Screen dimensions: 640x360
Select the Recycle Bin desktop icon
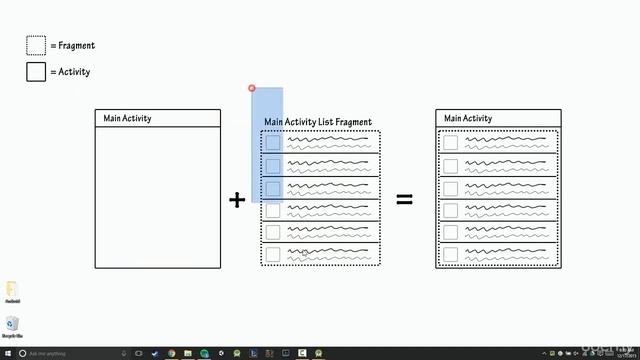[12, 327]
